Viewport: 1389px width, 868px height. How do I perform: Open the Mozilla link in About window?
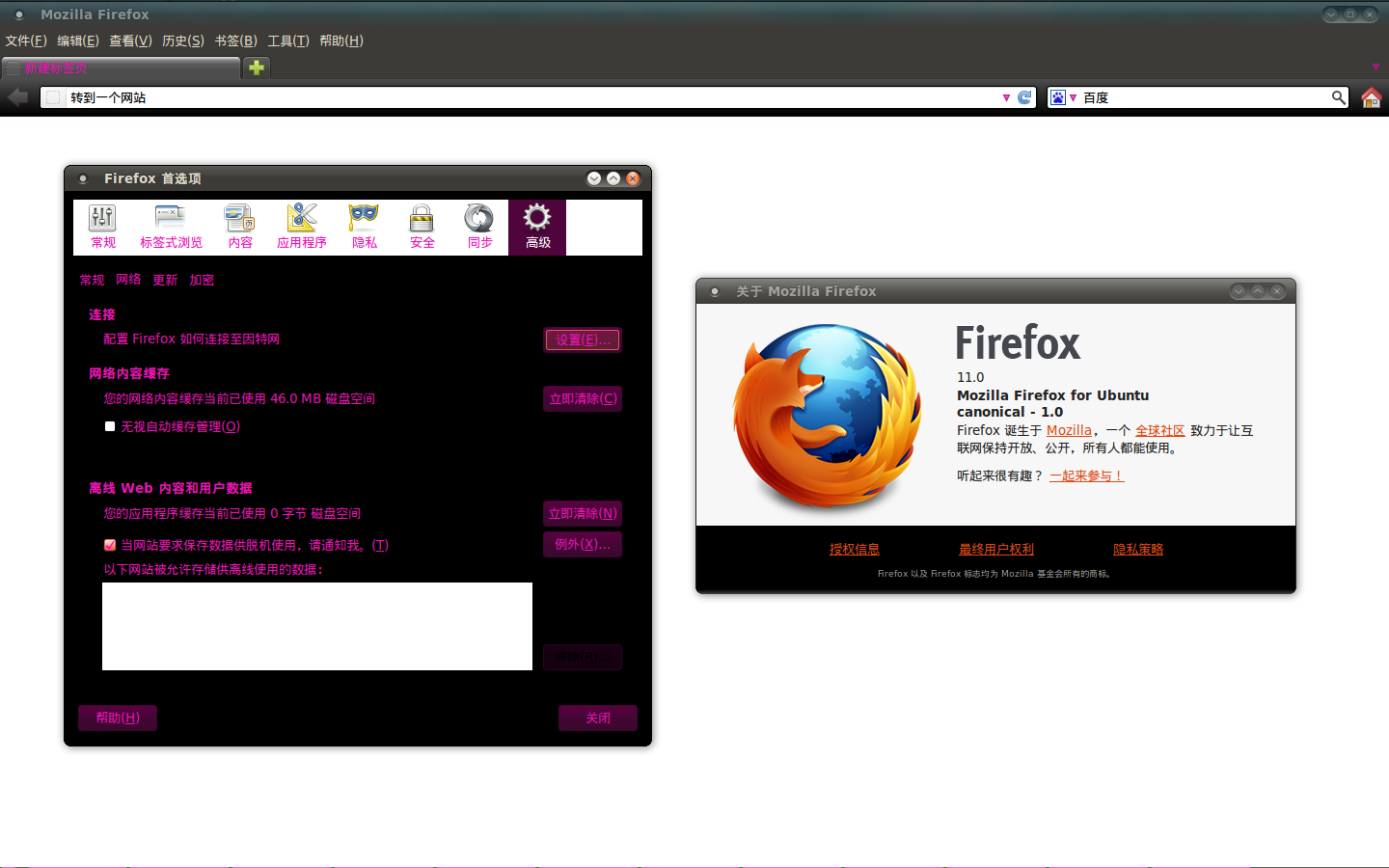(1069, 430)
